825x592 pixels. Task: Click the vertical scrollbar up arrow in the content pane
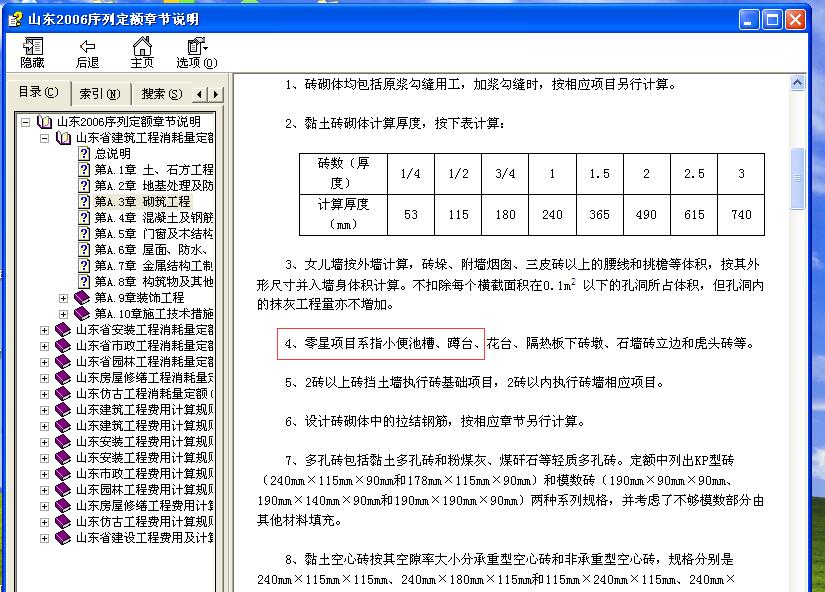[798, 83]
